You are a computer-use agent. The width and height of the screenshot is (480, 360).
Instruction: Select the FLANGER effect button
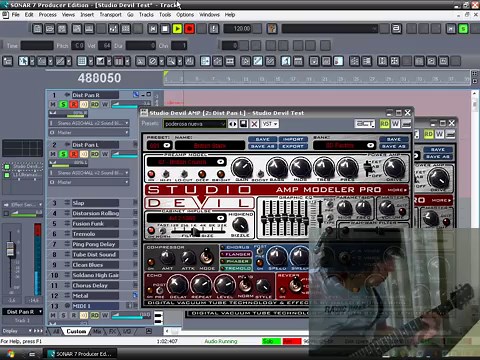[x=237, y=254]
